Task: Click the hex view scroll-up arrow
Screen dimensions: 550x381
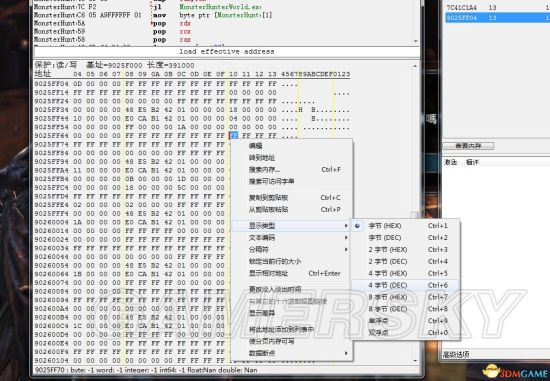Action: 416,66
